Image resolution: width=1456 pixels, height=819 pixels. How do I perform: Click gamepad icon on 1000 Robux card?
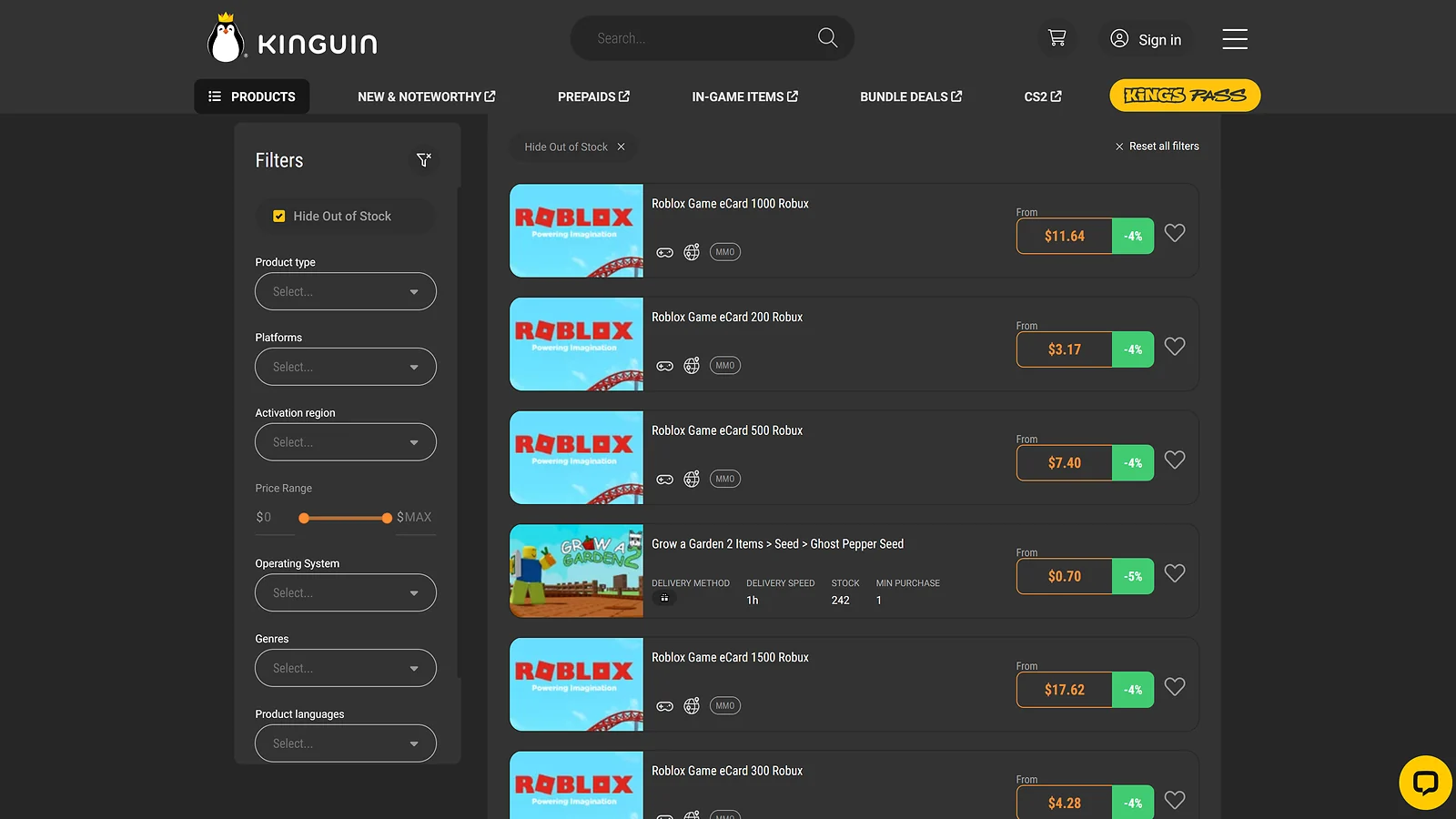pos(665,252)
